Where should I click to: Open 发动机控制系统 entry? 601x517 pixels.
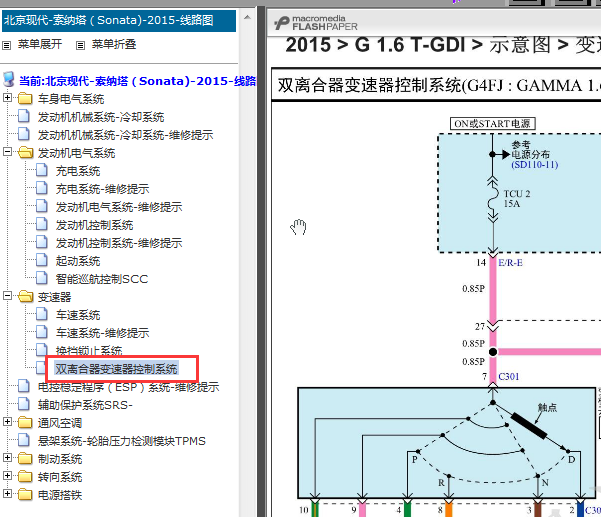pyautogui.click(x=94, y=225)
